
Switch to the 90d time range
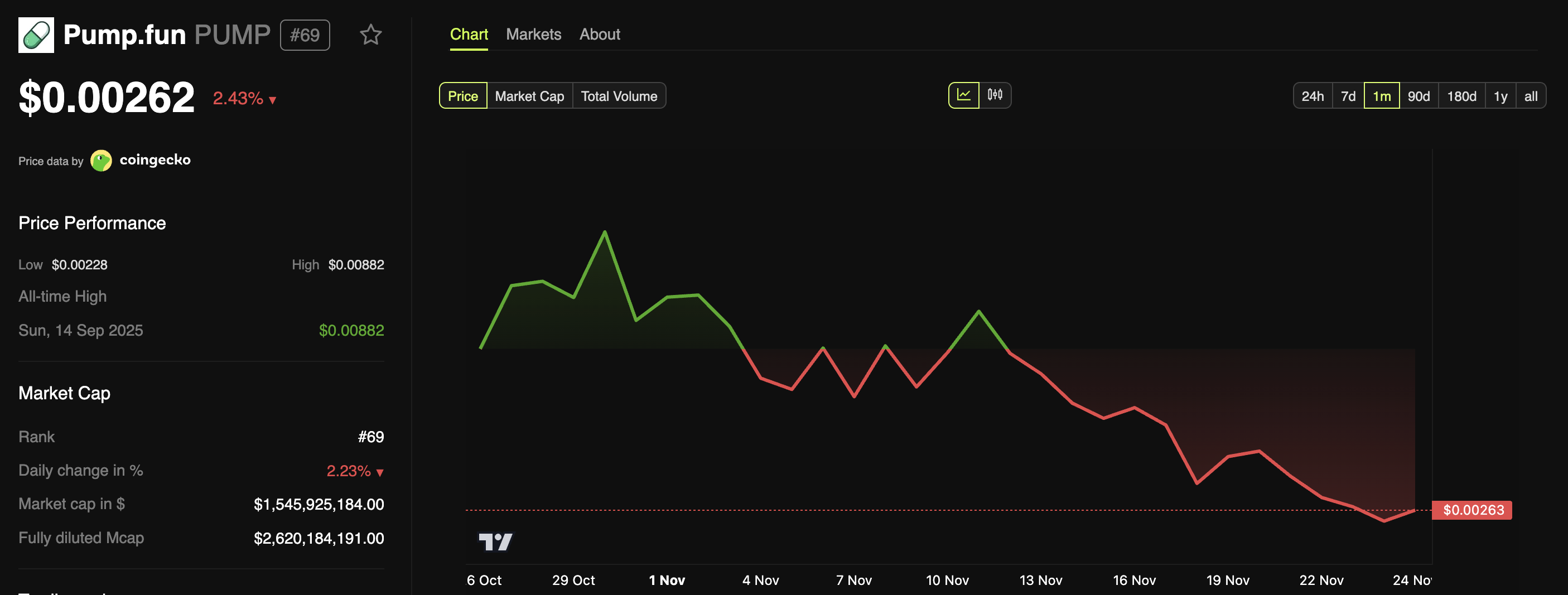1419,95
